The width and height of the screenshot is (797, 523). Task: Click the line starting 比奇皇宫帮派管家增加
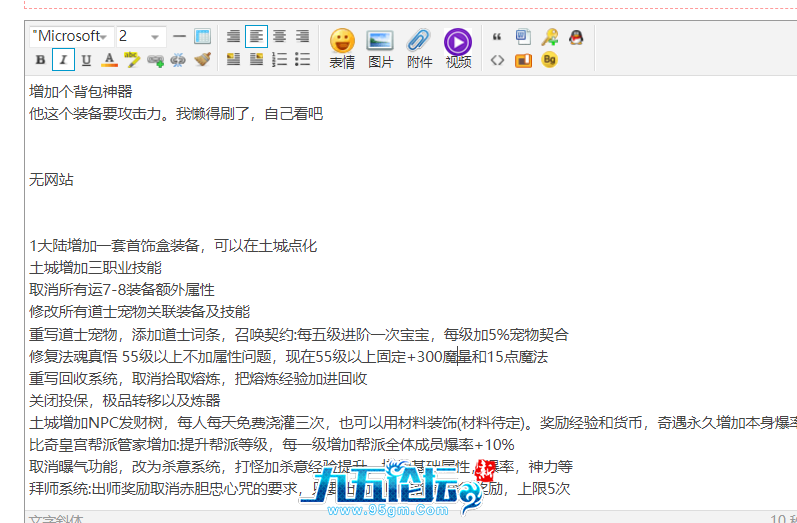click(272, 445)
